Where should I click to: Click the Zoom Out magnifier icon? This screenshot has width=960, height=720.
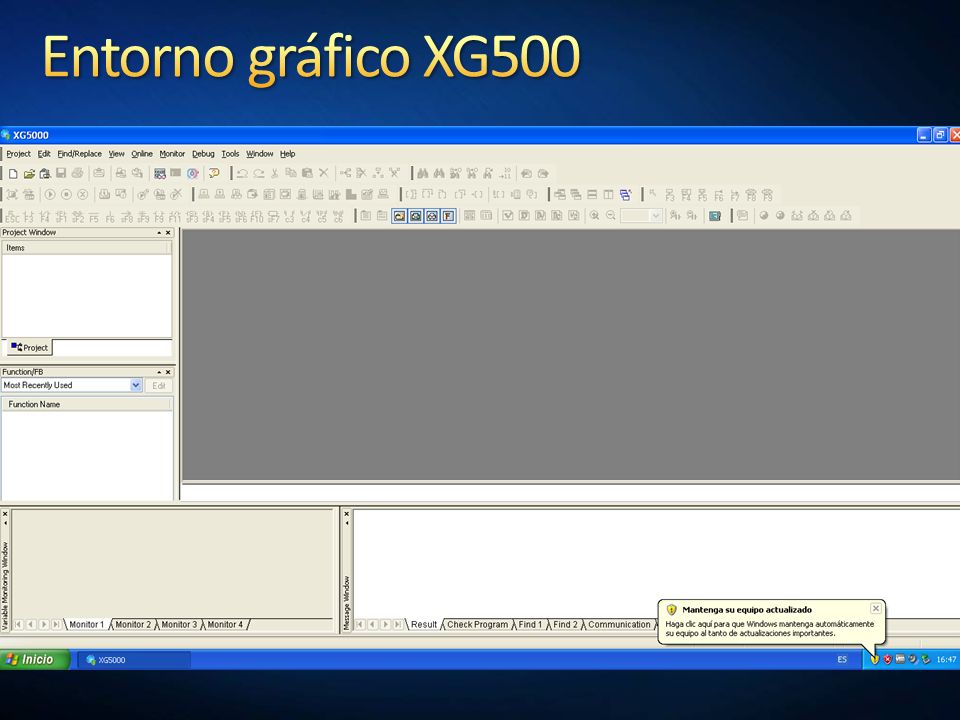tap(610, 216)
